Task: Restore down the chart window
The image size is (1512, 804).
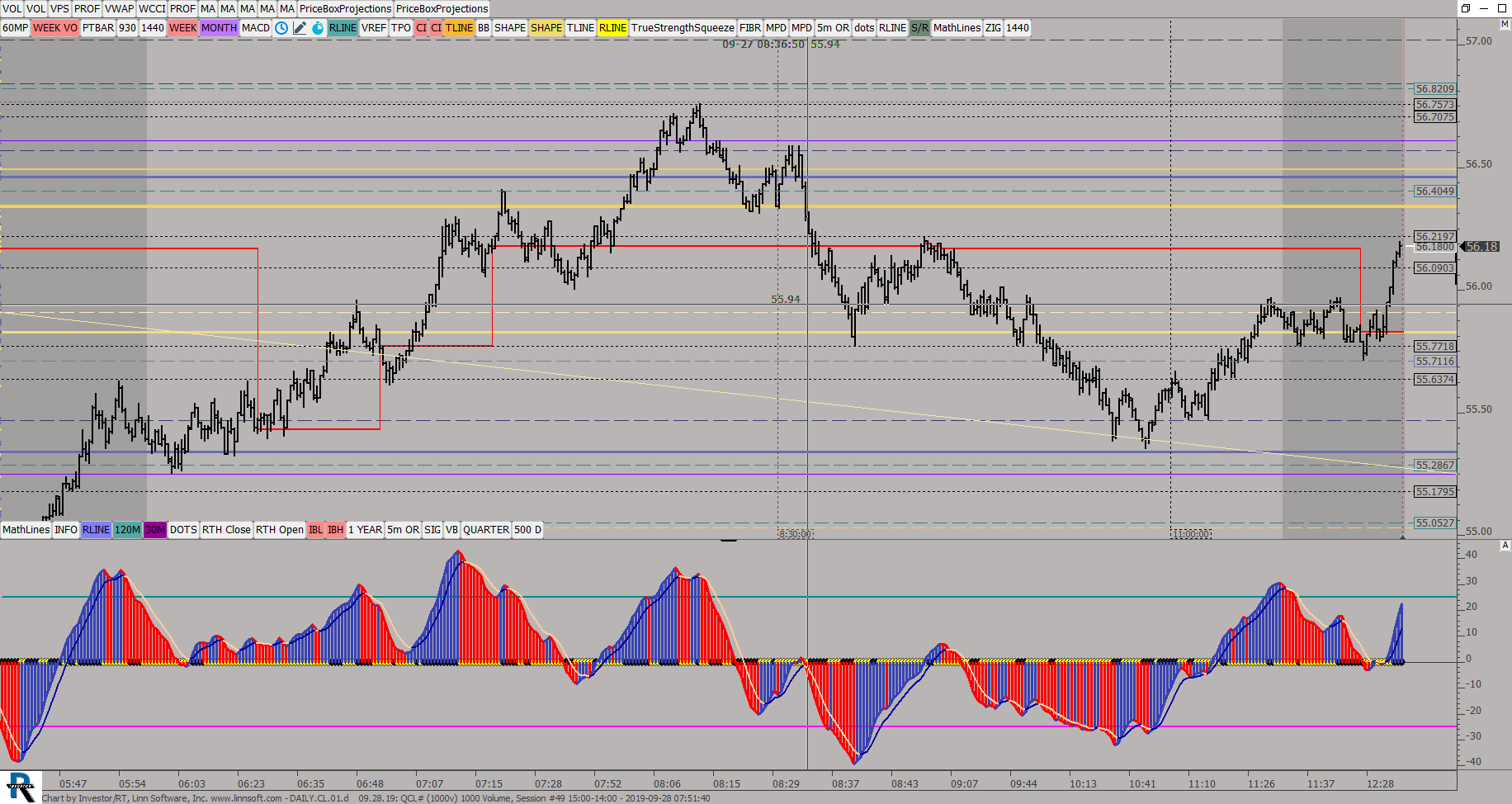Action: coord(1466,8)
